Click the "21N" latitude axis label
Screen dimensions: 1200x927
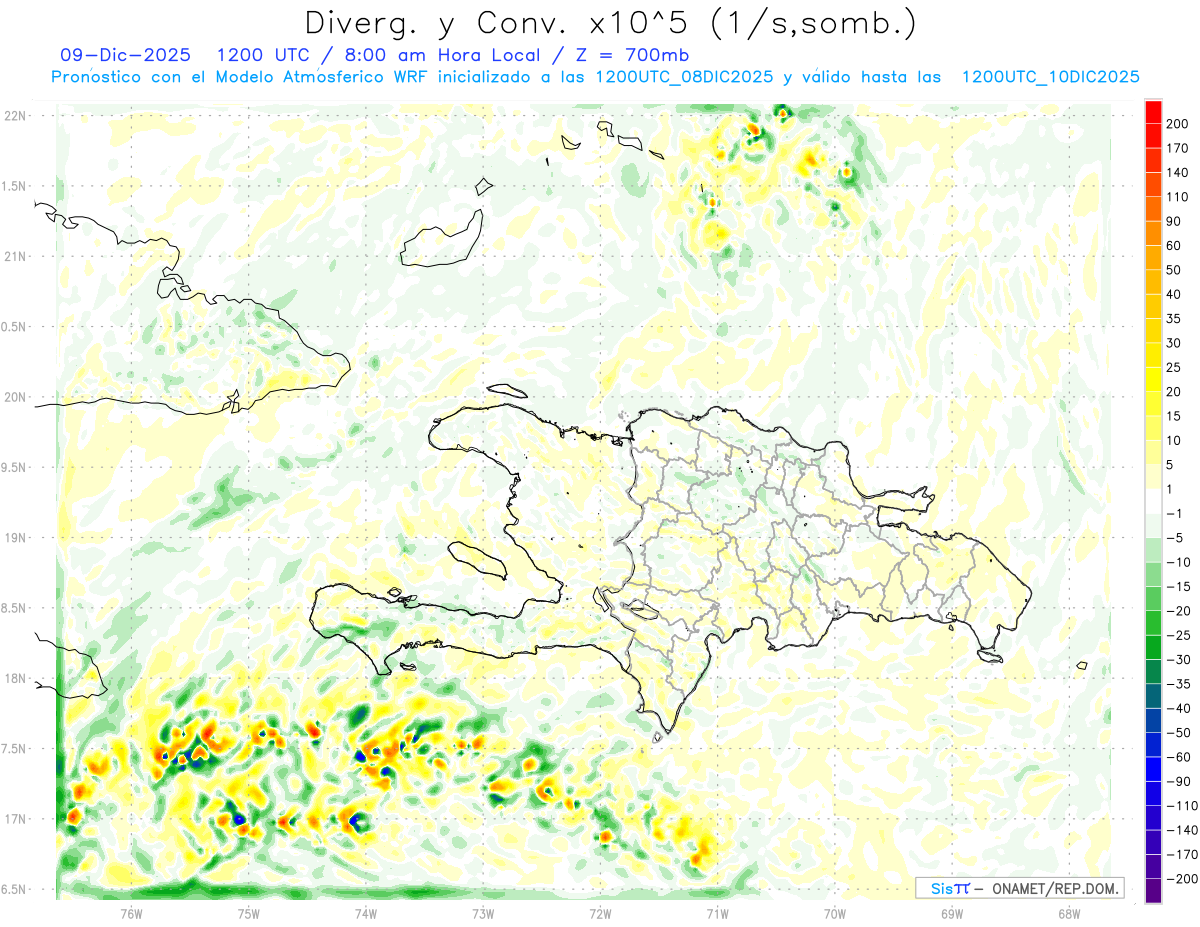(x=15, y=256)
